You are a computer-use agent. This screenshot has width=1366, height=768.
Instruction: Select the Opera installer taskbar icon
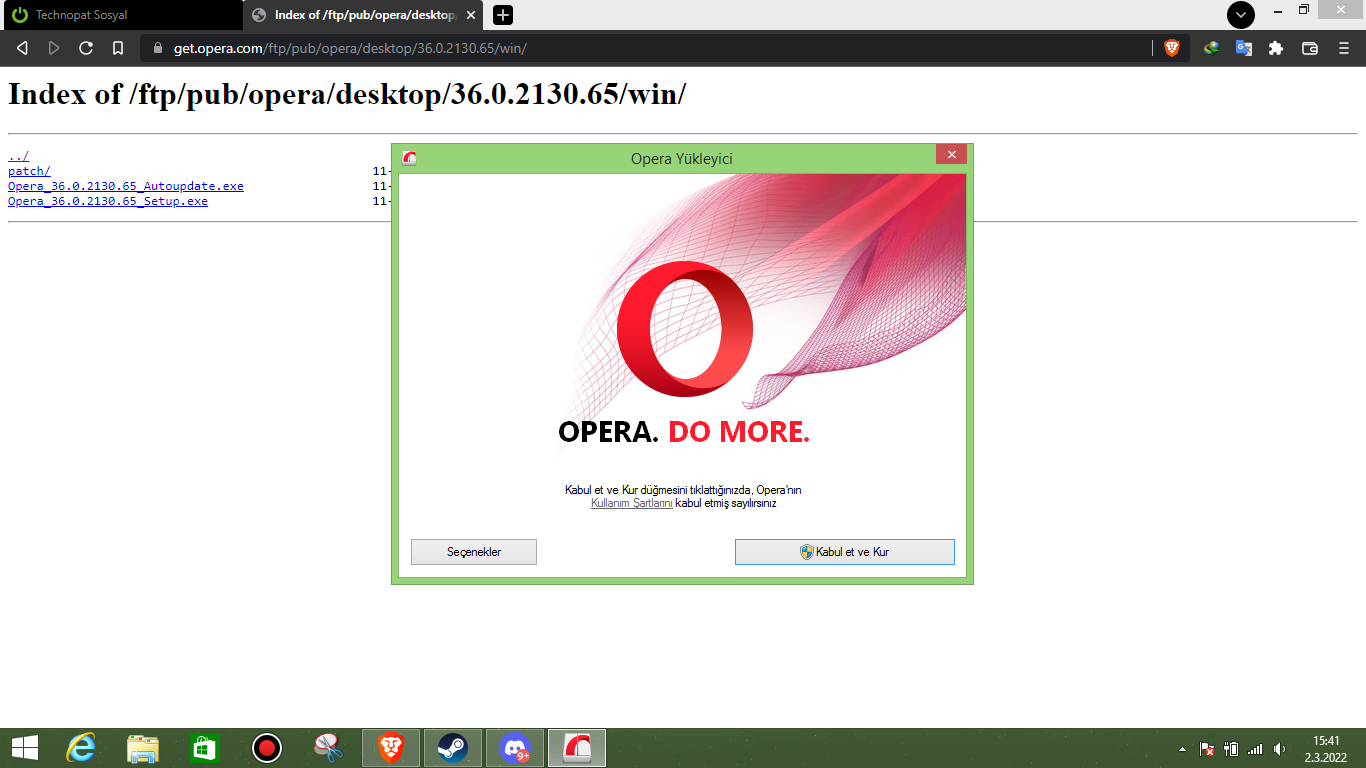(577, 748)
